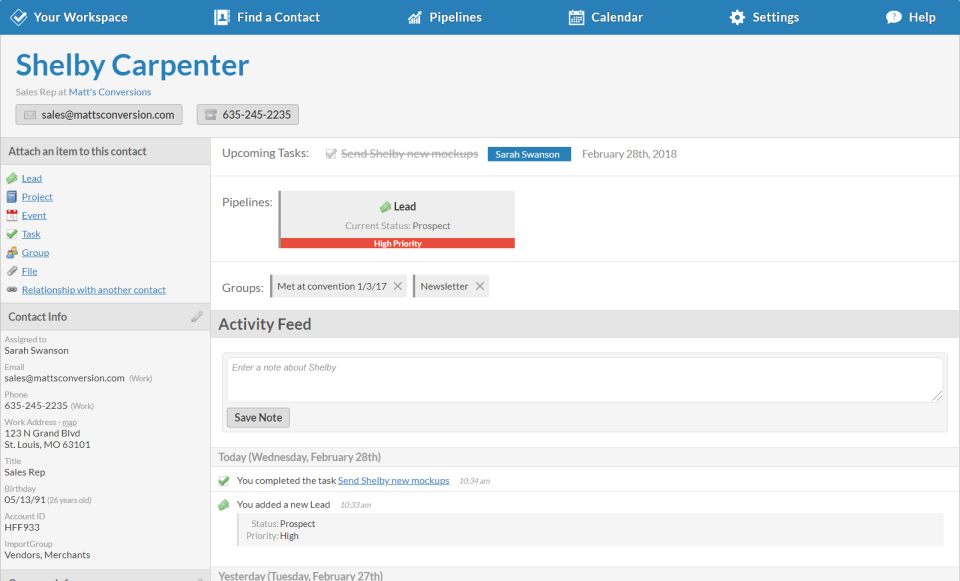Open Send Shelby new mockups activity link
Image resolution: width=960 pixels, height=581 pixels.
394,481
